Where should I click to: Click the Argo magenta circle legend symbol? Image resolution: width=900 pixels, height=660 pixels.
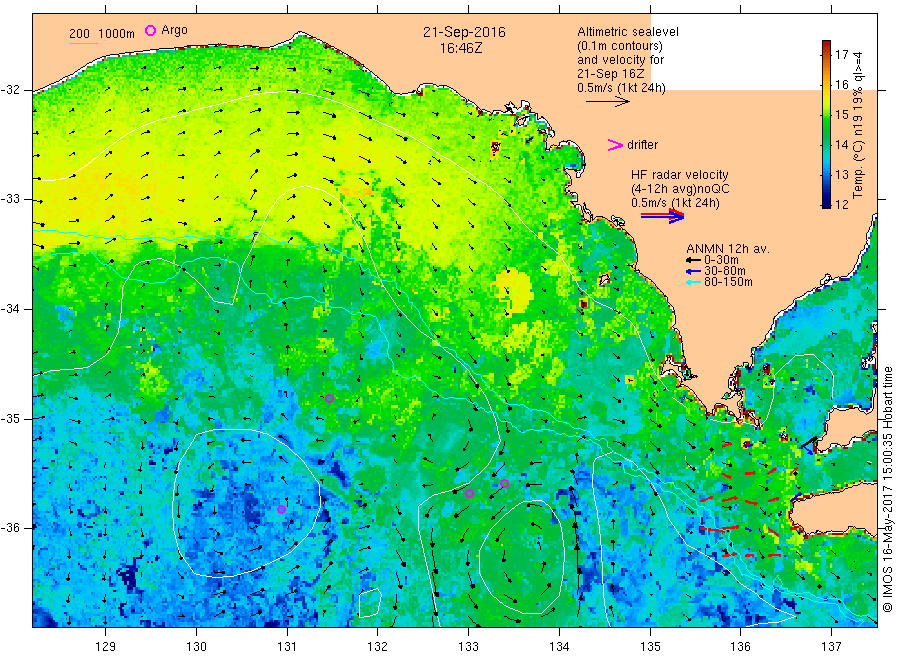click(x=150, y=30)
